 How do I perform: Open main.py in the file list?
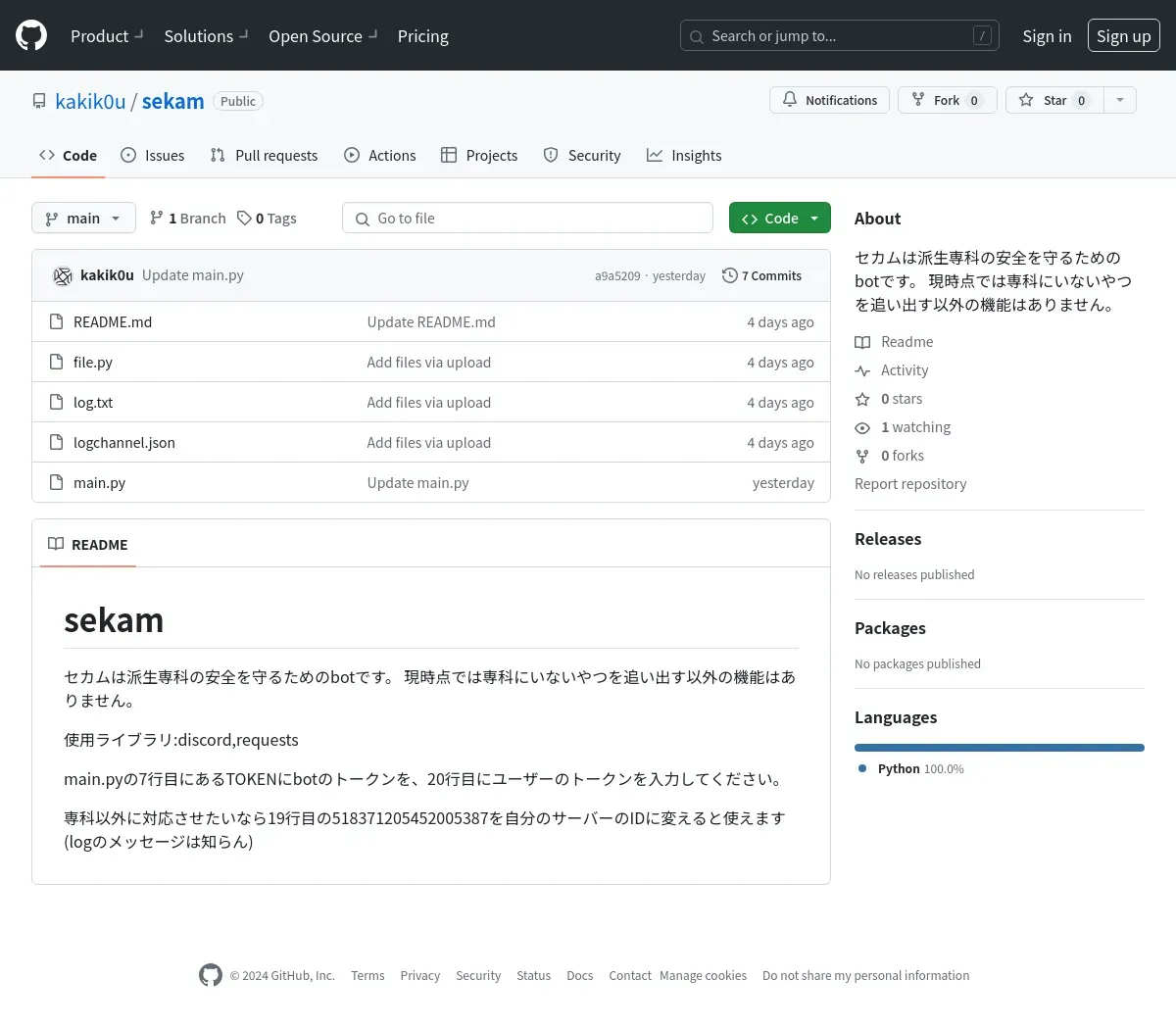[x=99, y=482]
